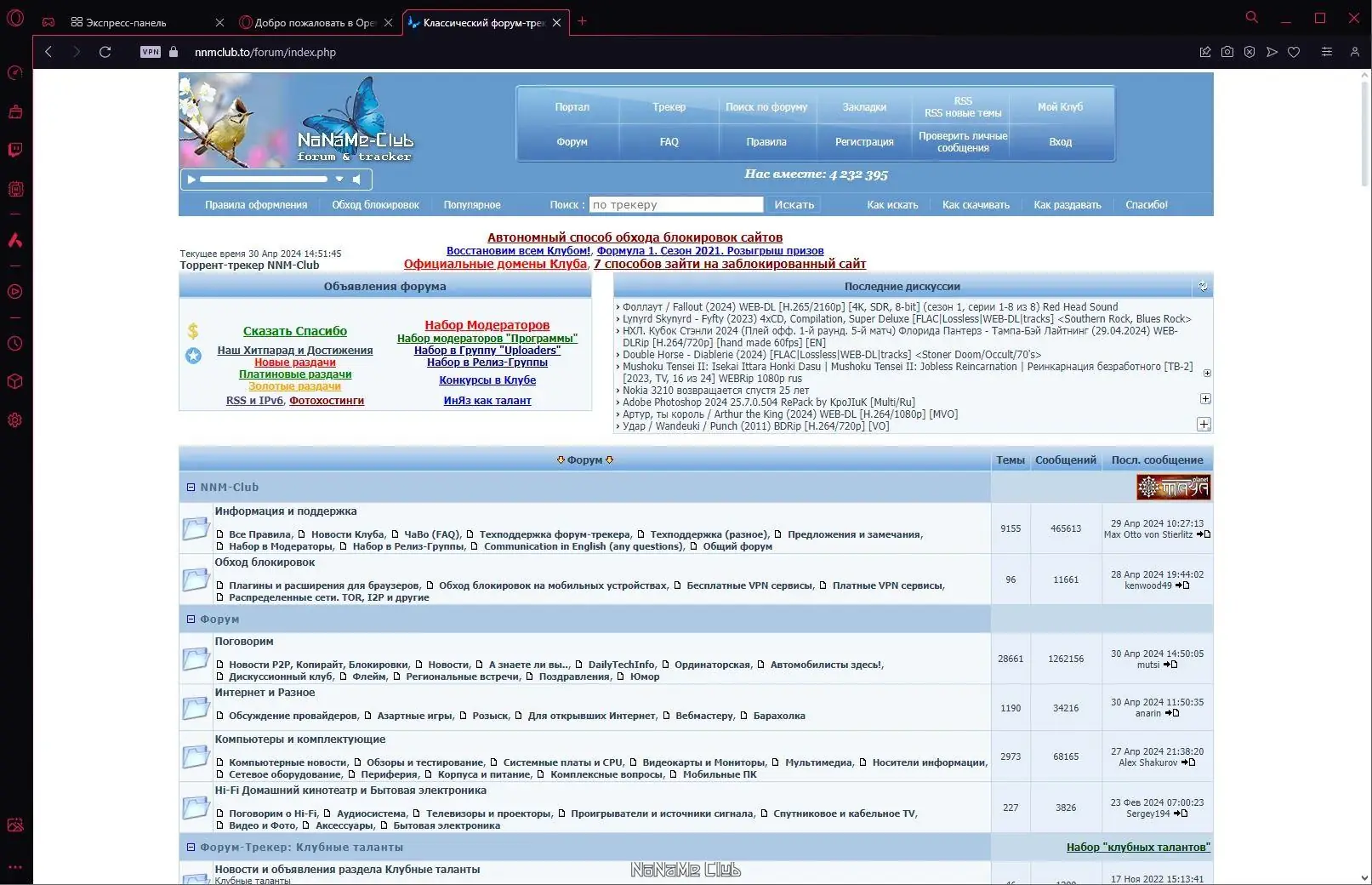Open a new tab with plus button
Screen dimensions: 1372x885
(x=583, y=21)
